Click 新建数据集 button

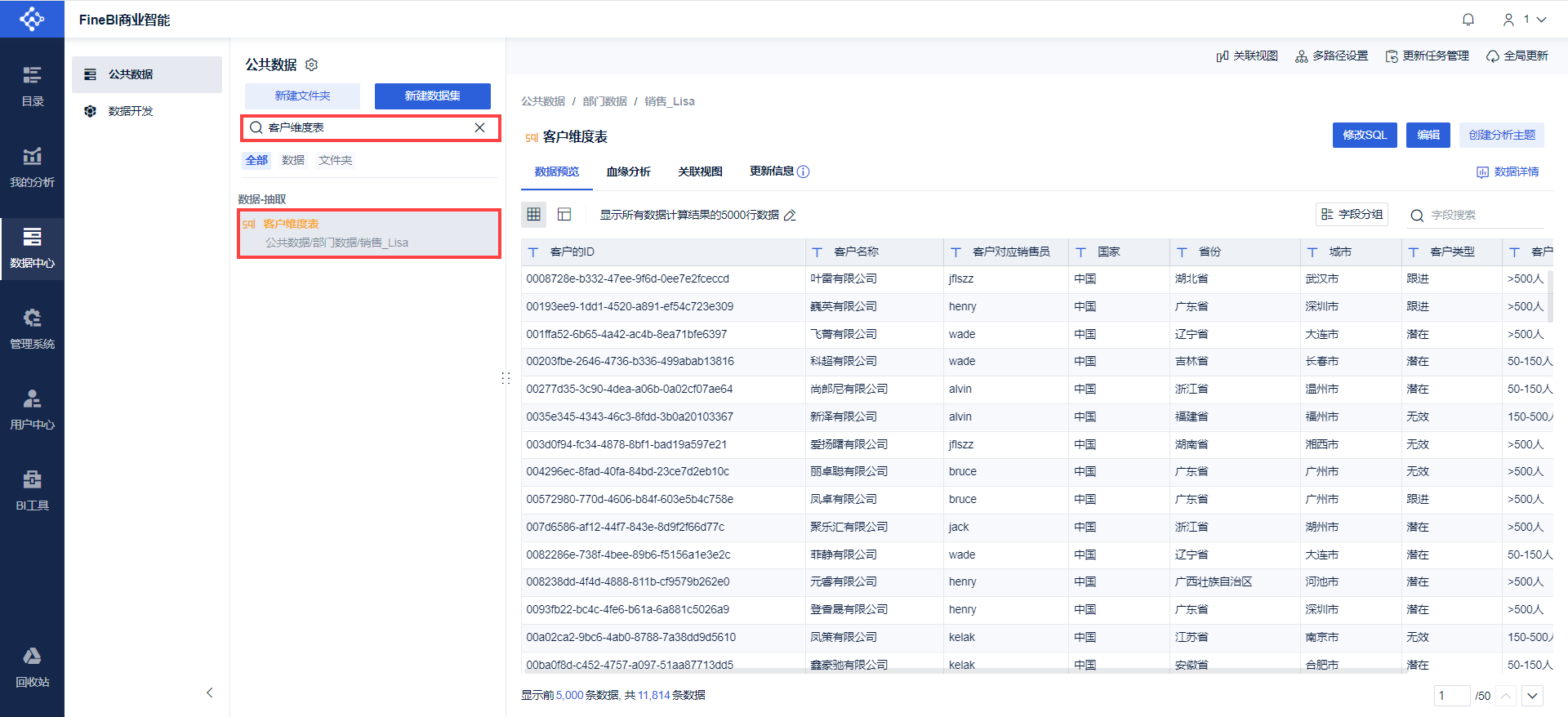click(x=433, y=96)
